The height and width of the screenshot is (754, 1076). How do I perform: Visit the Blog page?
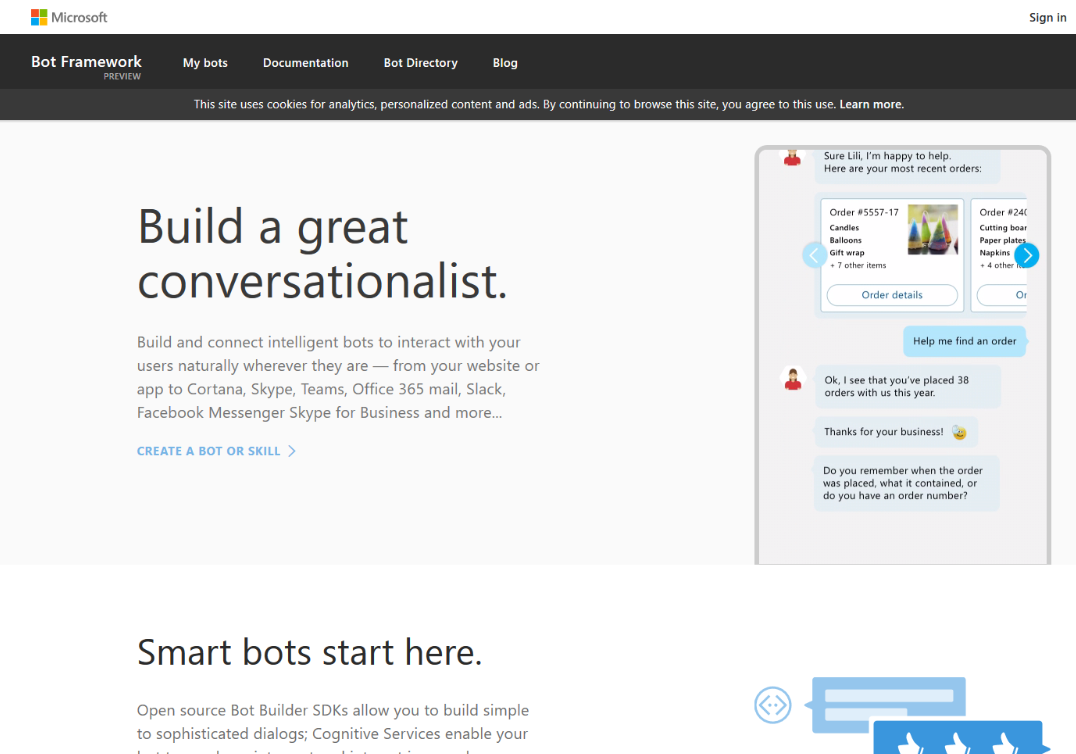point(505,62)
